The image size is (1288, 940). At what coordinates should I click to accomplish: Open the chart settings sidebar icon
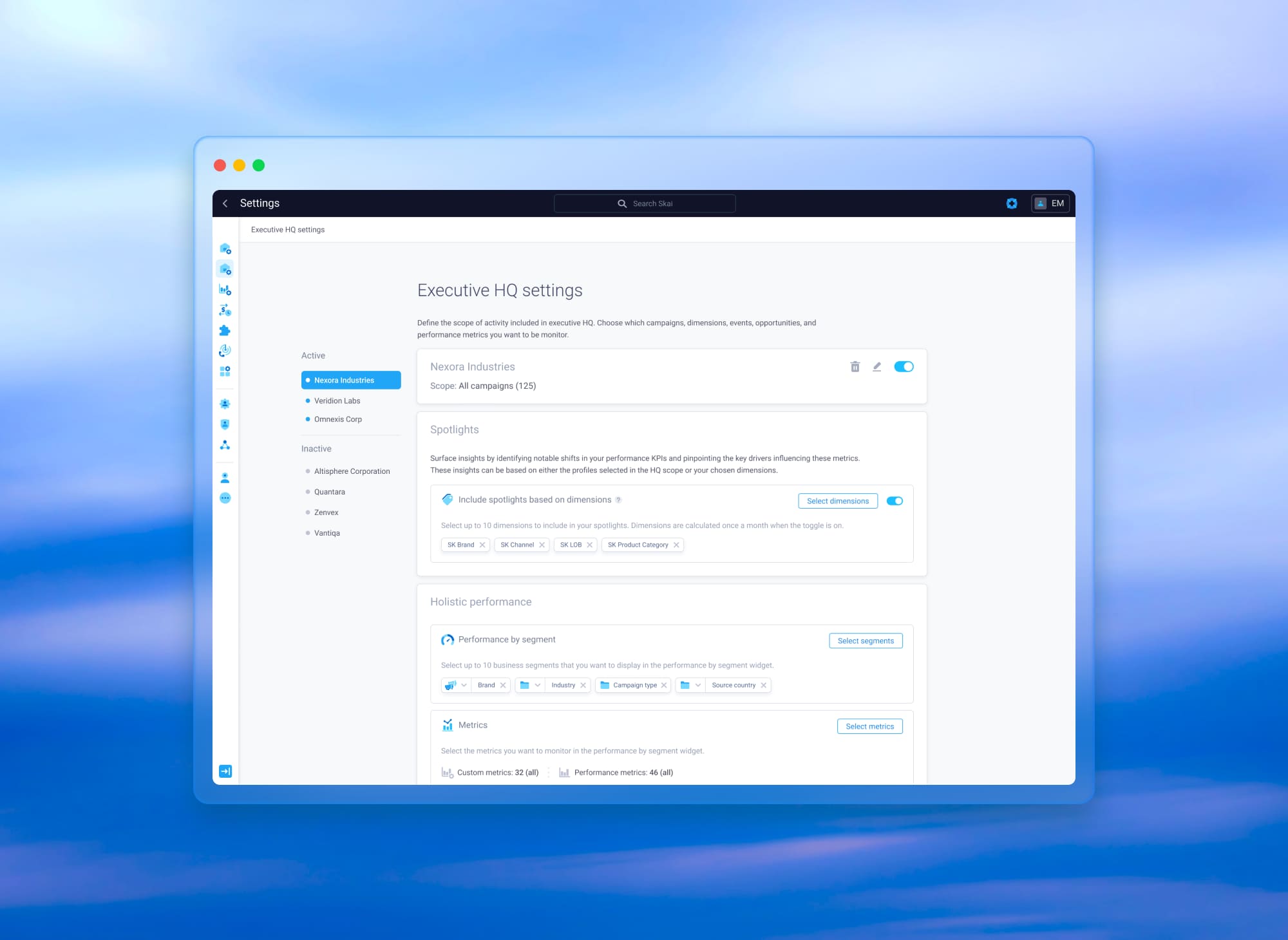pyautogui.click(x=225, y=290)
